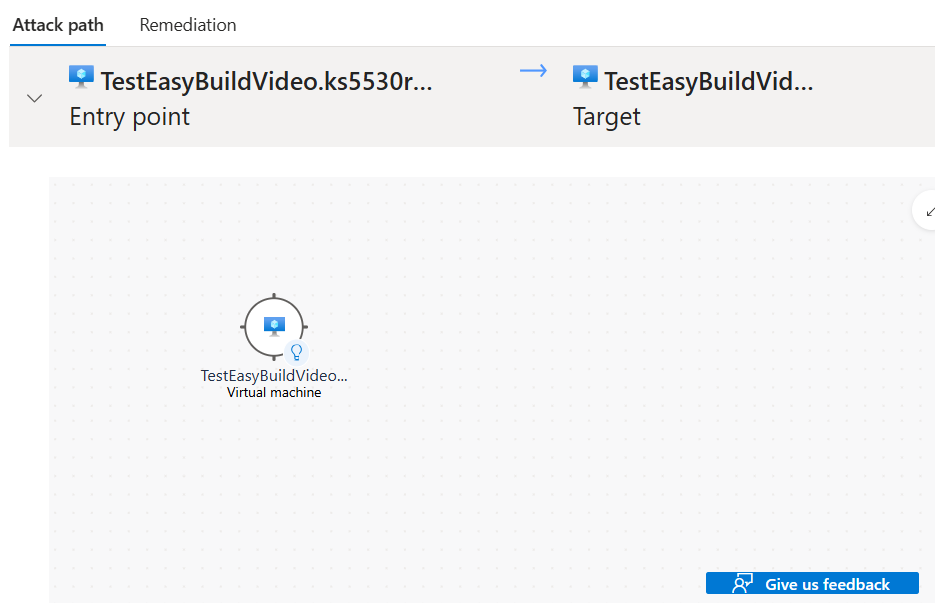
Task: Select the virtual machine node in graph
Action: [x=274, y=326]
